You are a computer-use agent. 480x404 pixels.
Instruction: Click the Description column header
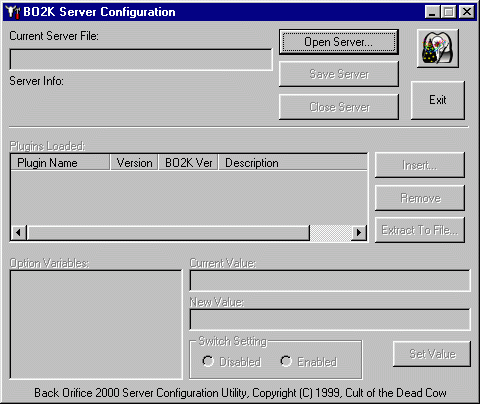pos(293,163)
